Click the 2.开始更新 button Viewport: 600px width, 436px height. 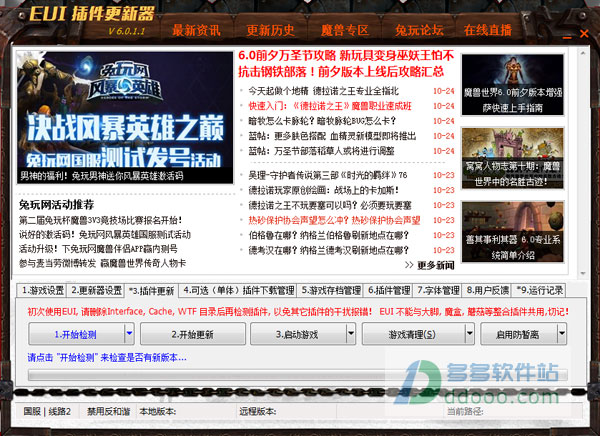[192, 334]
